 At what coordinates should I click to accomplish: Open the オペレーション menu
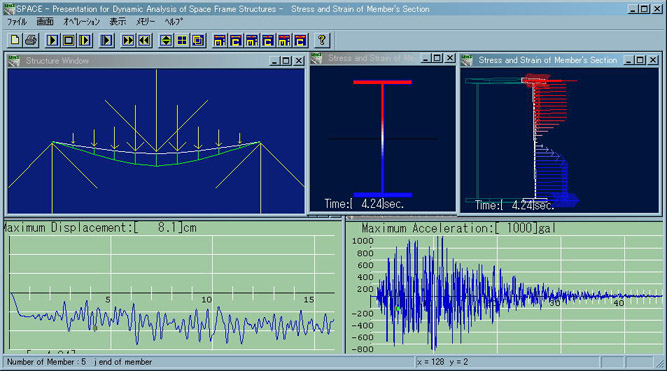81,21
